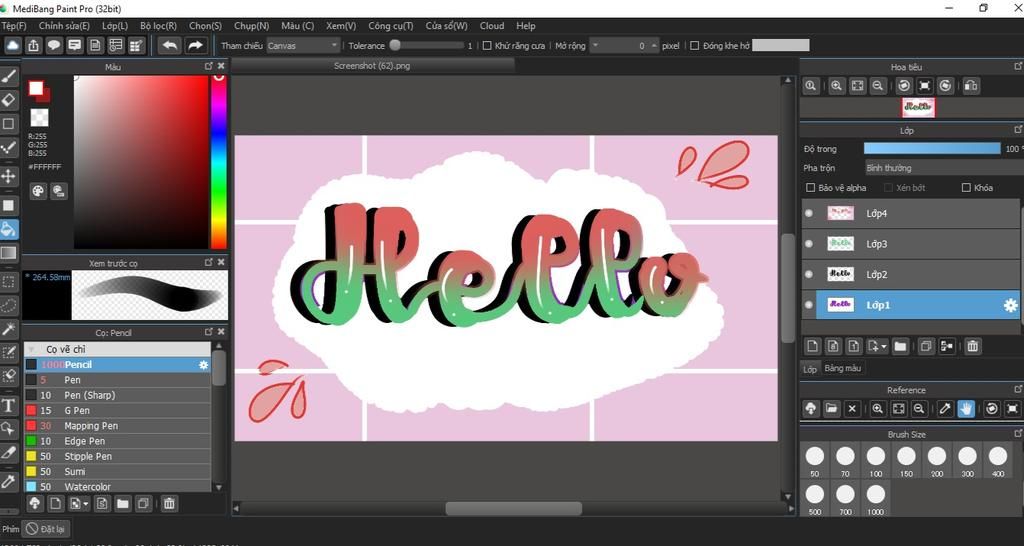Viewport: 1024px width, 546px height.
Task: Open Pha trộn Bình thường blend dropdown
Action: [943, 168]
